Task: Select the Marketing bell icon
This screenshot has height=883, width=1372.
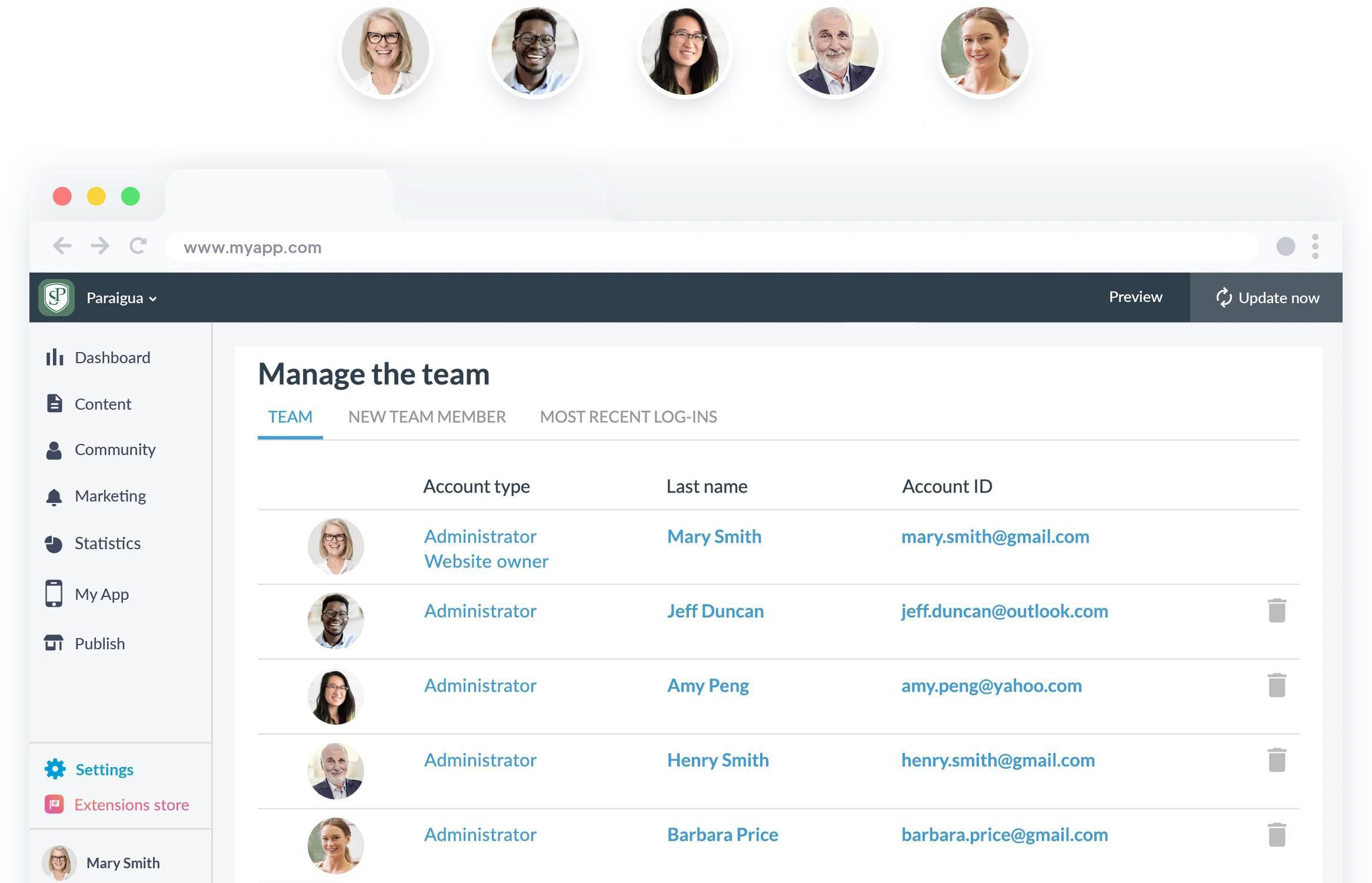Action: point(54,497)
